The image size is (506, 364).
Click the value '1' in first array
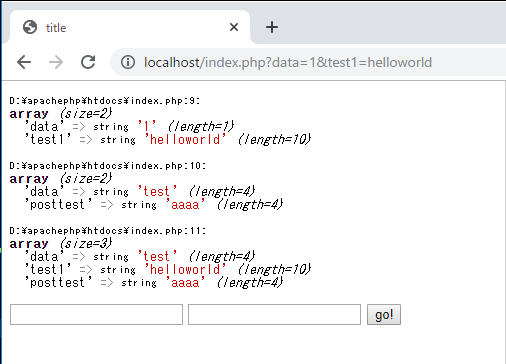click(x=147, y=127)
